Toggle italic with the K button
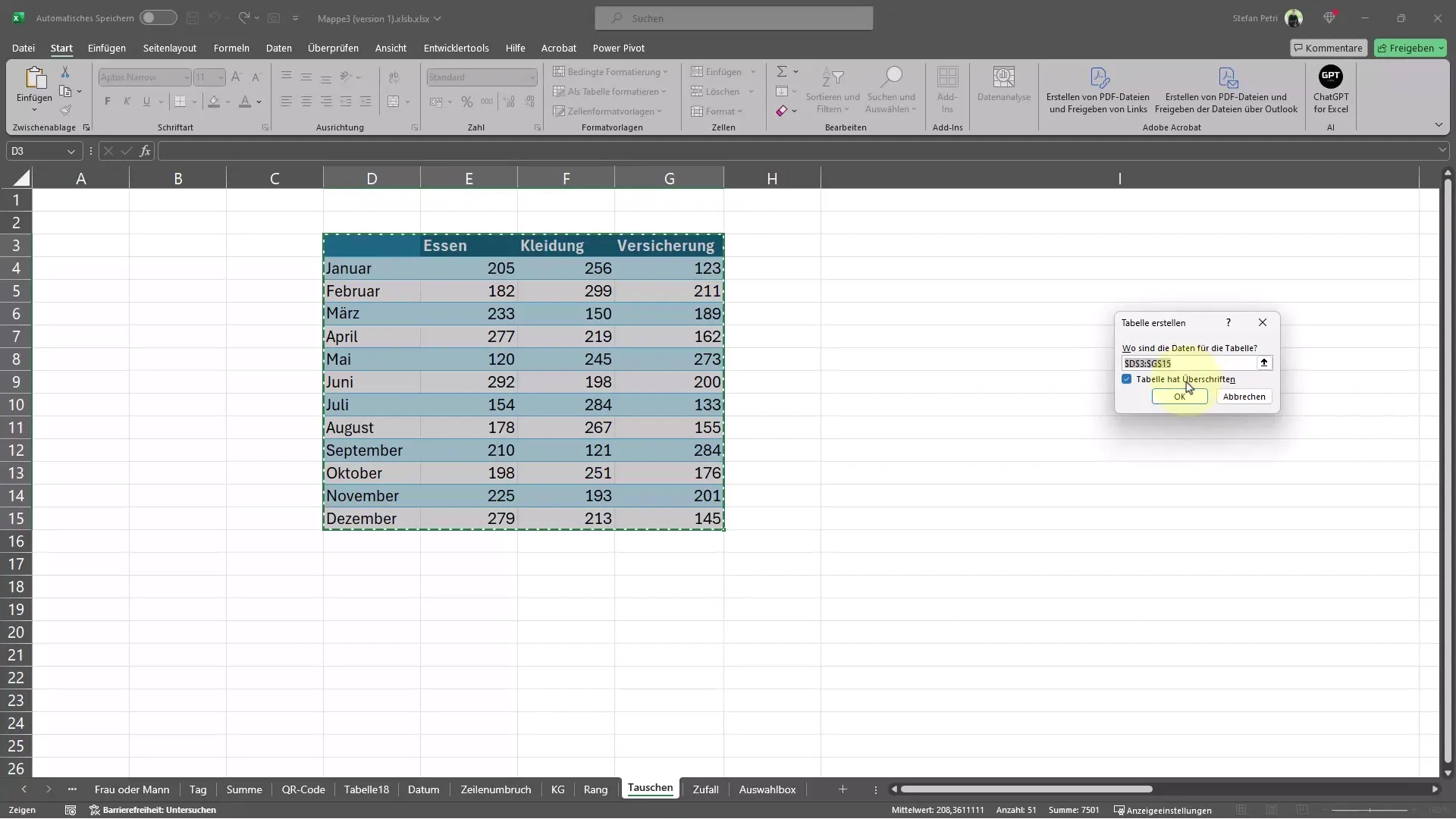Image resolution: width=1456 pixels, height=819 pixels. pyautogui.click(x=127, y=102)
